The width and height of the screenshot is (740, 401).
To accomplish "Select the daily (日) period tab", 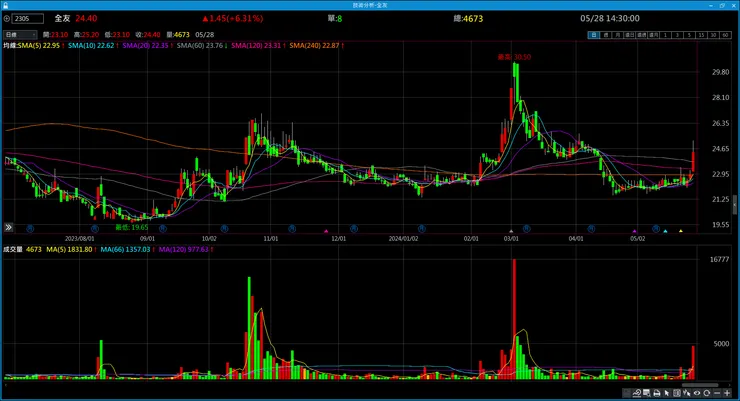I will click(x=594, y=35).
